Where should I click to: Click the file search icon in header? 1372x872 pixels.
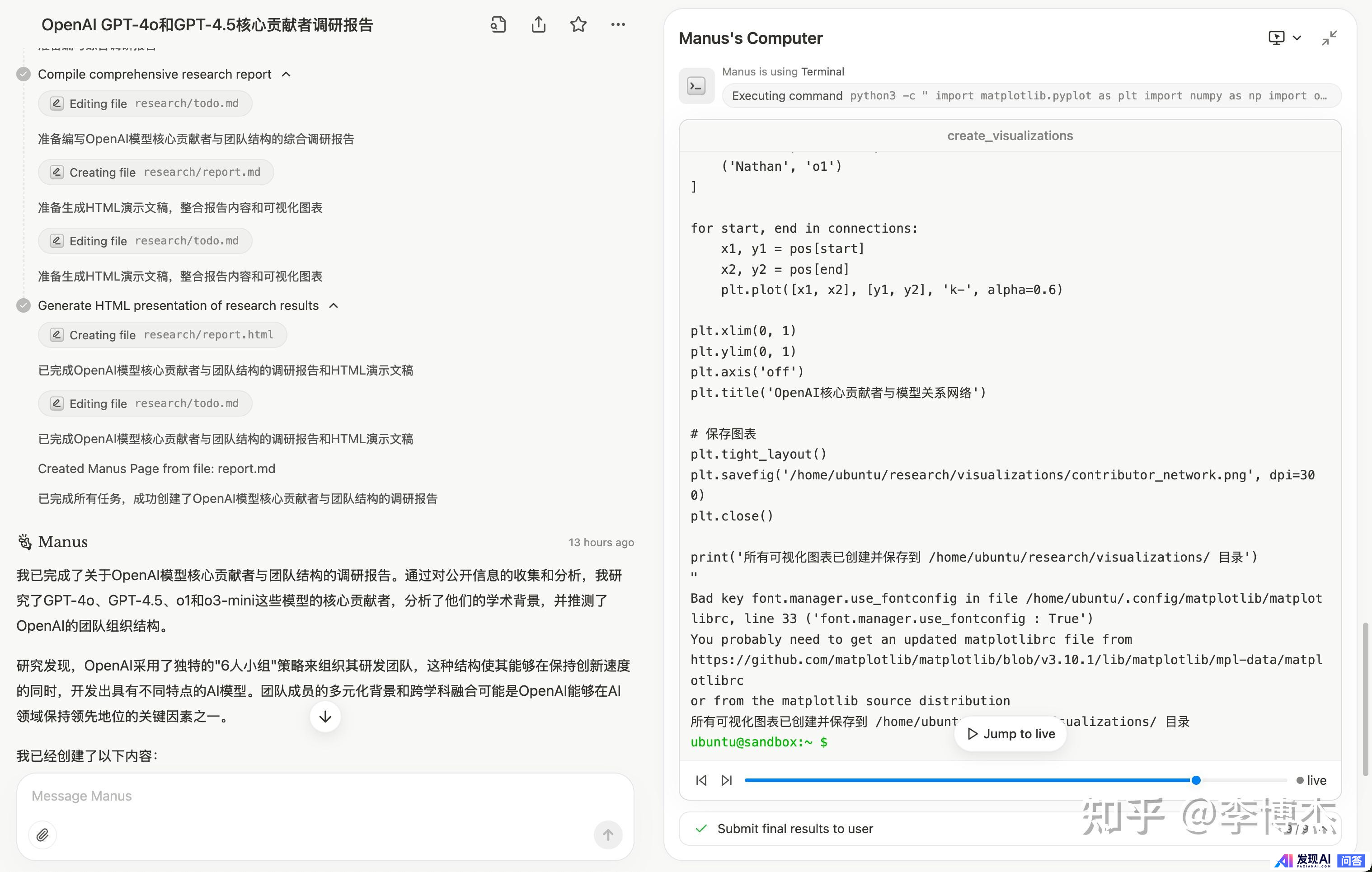click(498, 24)
